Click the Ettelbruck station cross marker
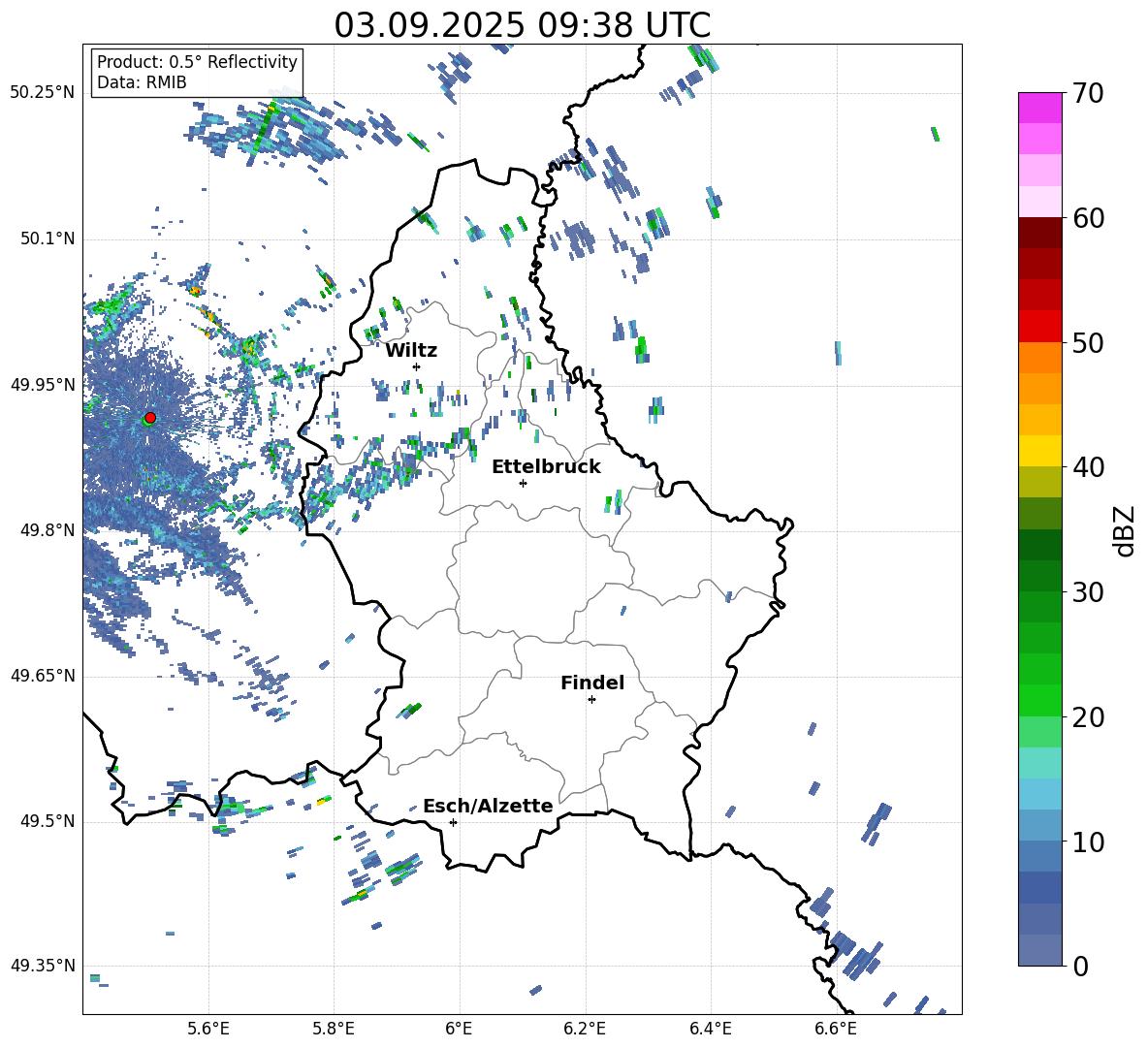The height and width of the screenshot is (1048, 1148). (x=523, y=483)
